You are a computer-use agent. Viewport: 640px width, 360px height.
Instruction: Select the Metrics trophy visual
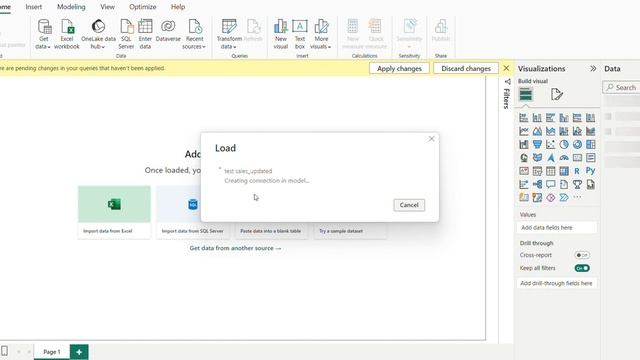pos(577,184)
